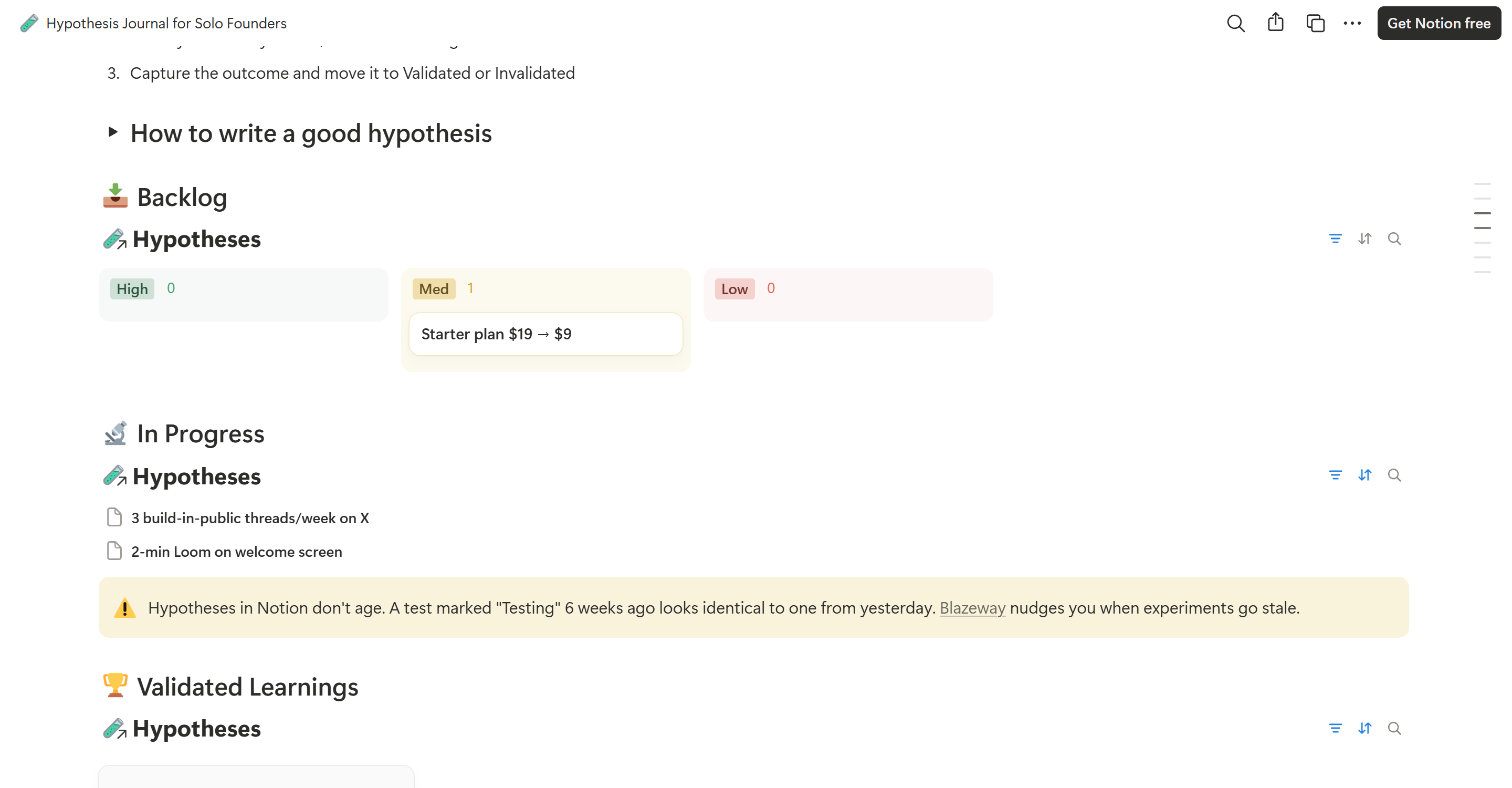Click the count 1 next to Med
This screenshot has width=1512, height=788.
[x=470, y=288]
